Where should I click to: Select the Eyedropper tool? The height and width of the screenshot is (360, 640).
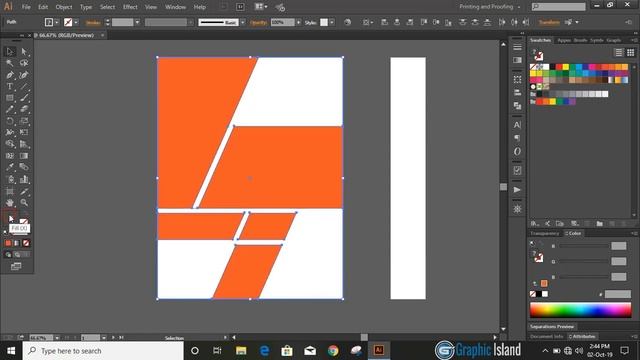[x=10, y=167]
